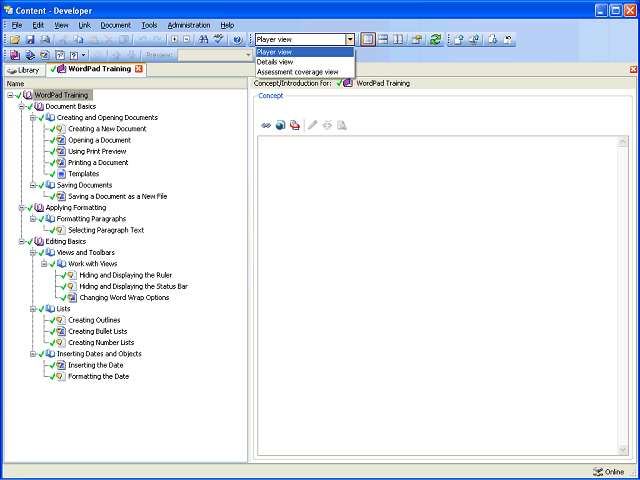
Task: Click the Expand all toolbar icon
Action: 175,40
